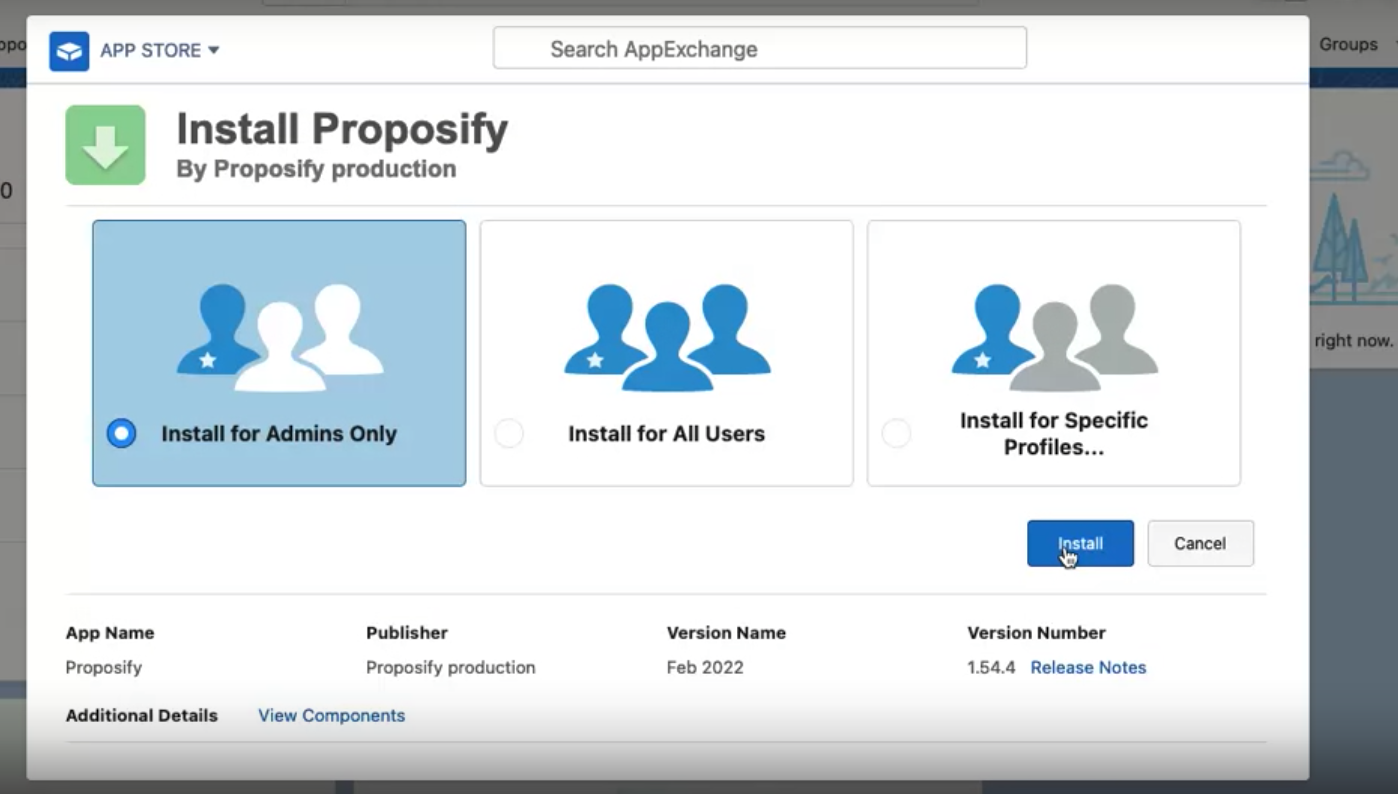Click the Feb 2022 version name value
Image resolution: width=1398 pixels, height=794 pixels.
point(705,667)
